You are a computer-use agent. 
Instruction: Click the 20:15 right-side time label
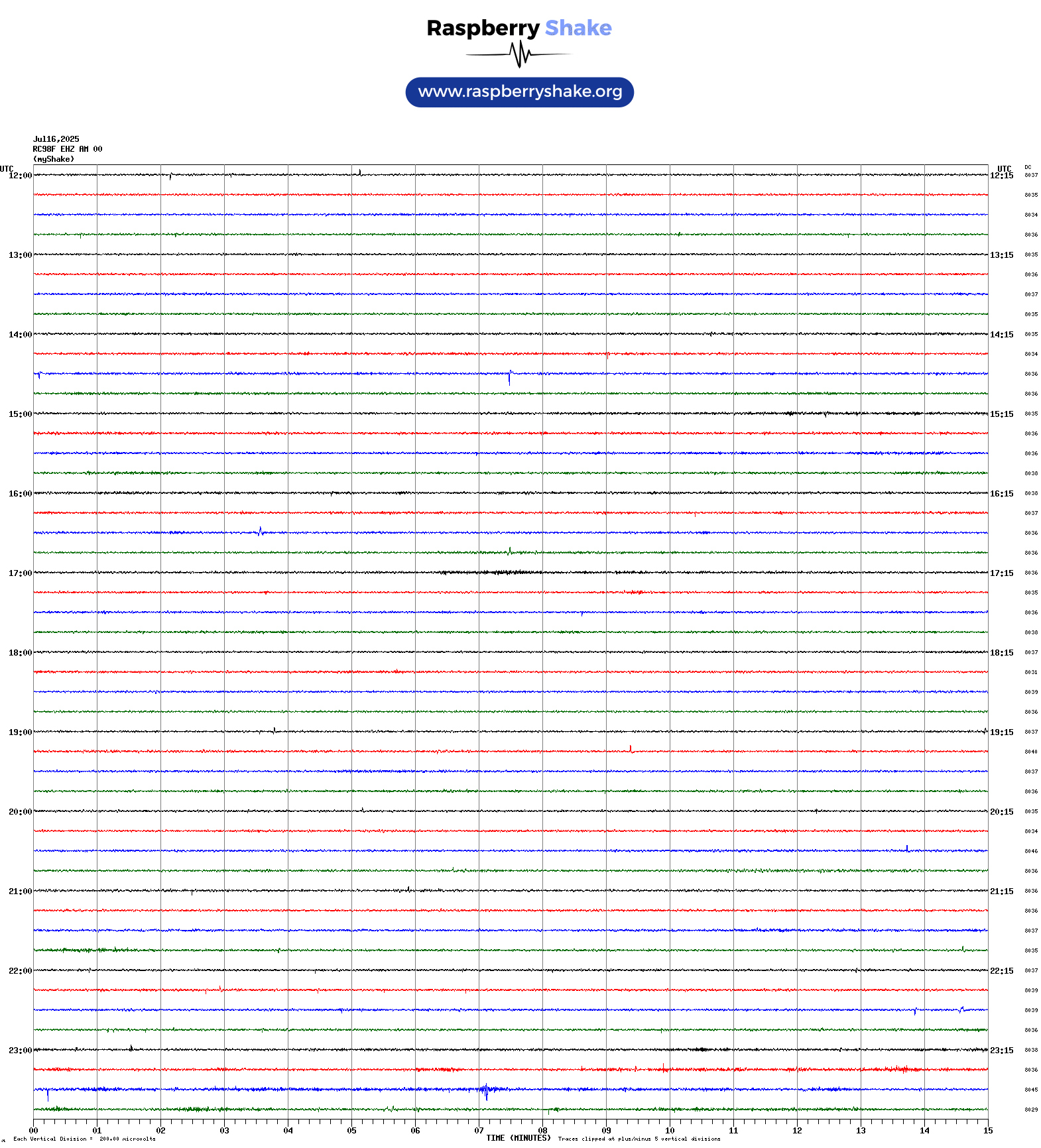coord(1002,812)
